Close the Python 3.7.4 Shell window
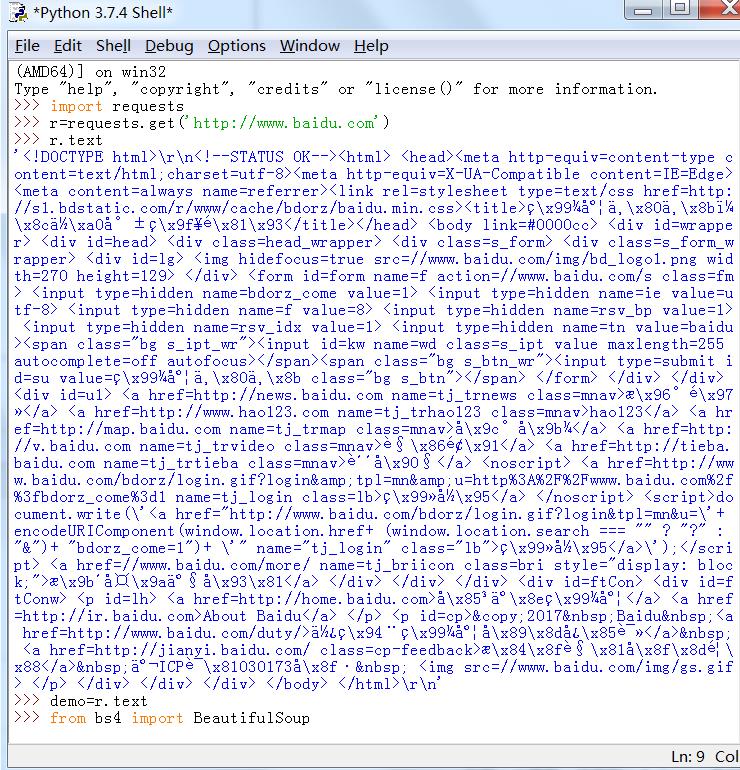 [x=722, y=9]
